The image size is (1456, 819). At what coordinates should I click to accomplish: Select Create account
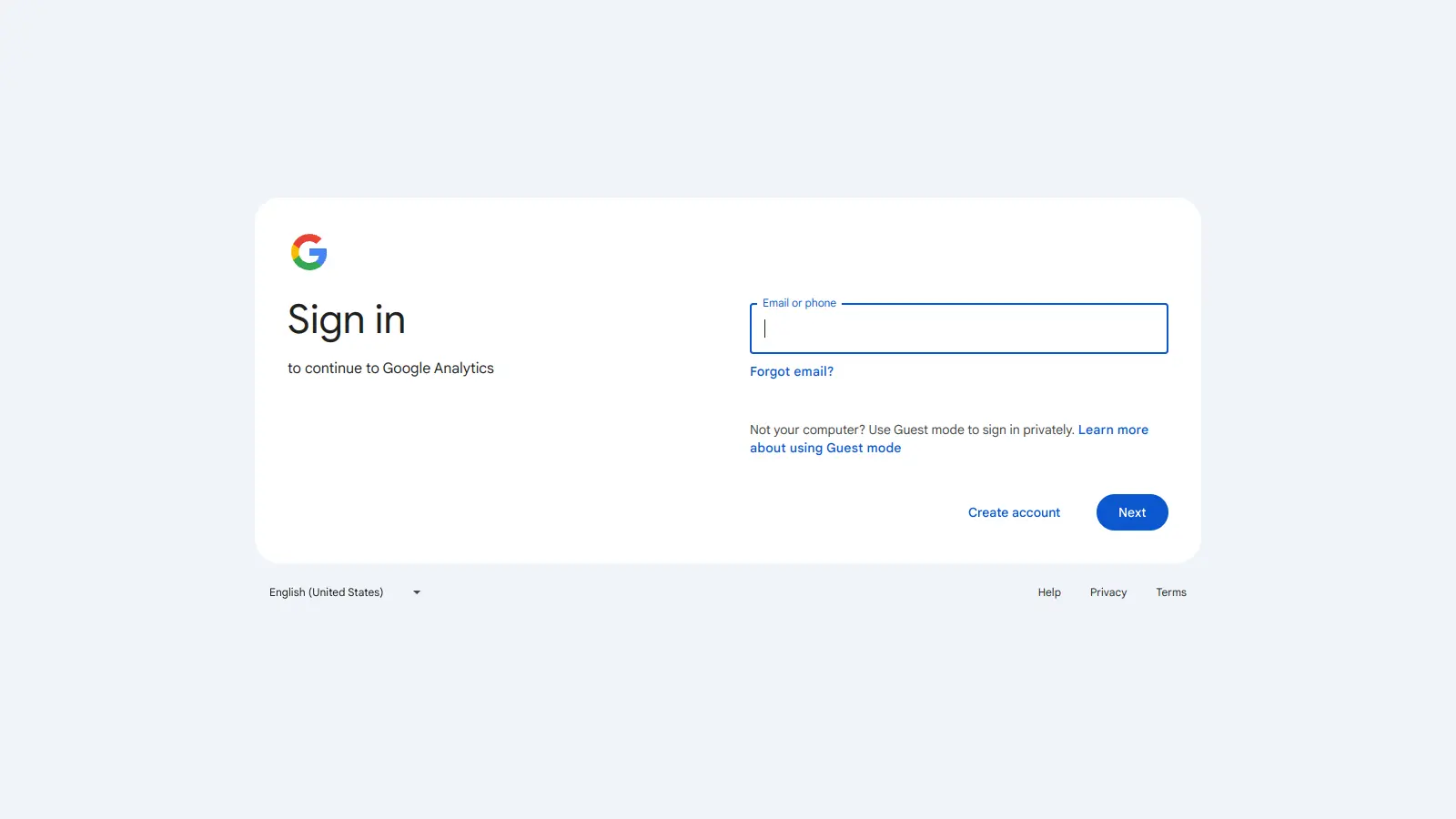point(1013,511)
